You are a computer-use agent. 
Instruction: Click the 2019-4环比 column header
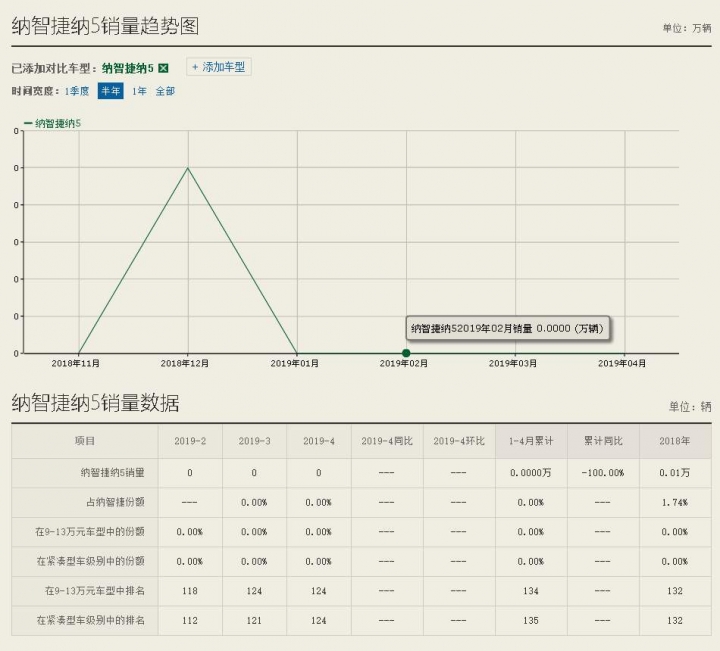pos(459,441)
